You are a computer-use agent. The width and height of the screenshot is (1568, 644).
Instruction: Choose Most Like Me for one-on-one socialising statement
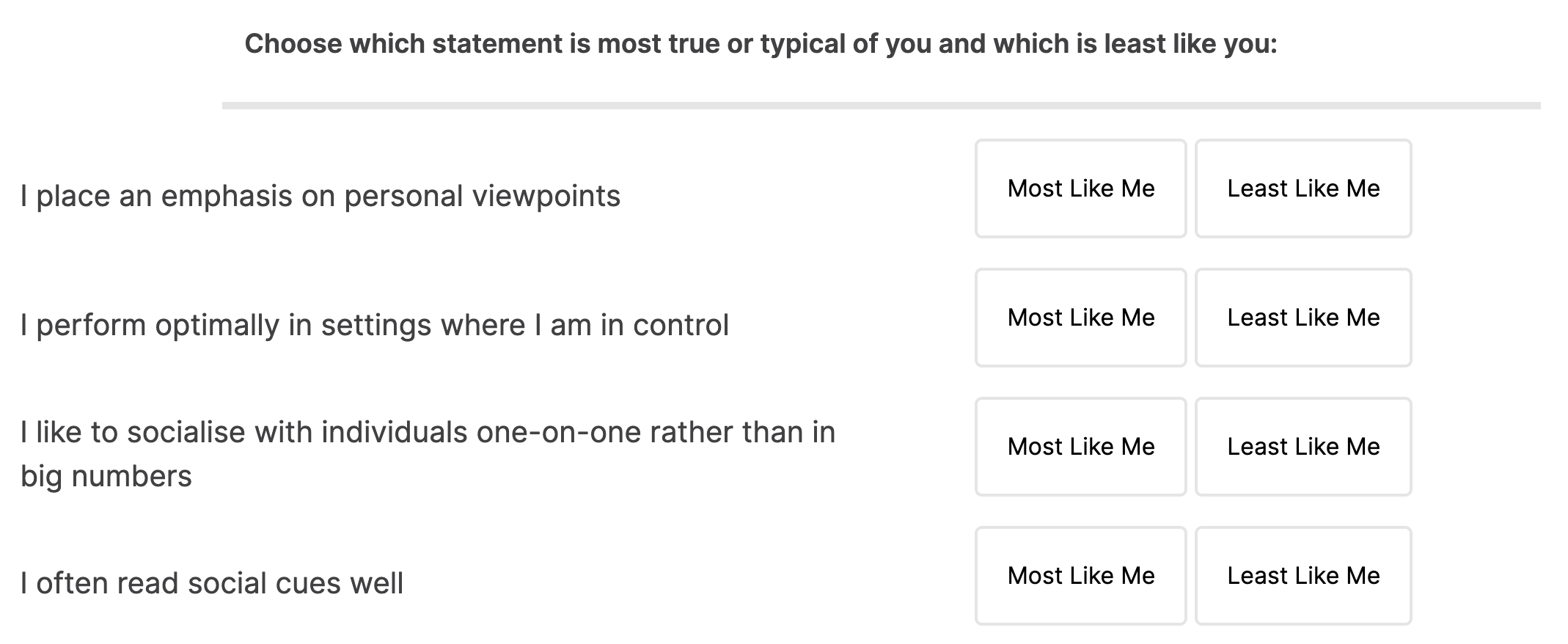point(1080,447)
